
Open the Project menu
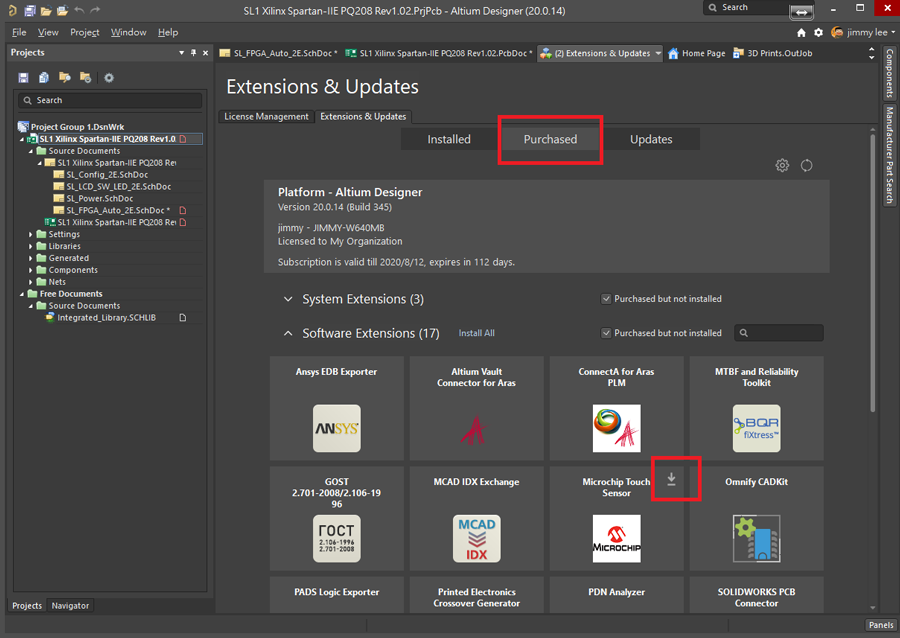tap(85, 32)
